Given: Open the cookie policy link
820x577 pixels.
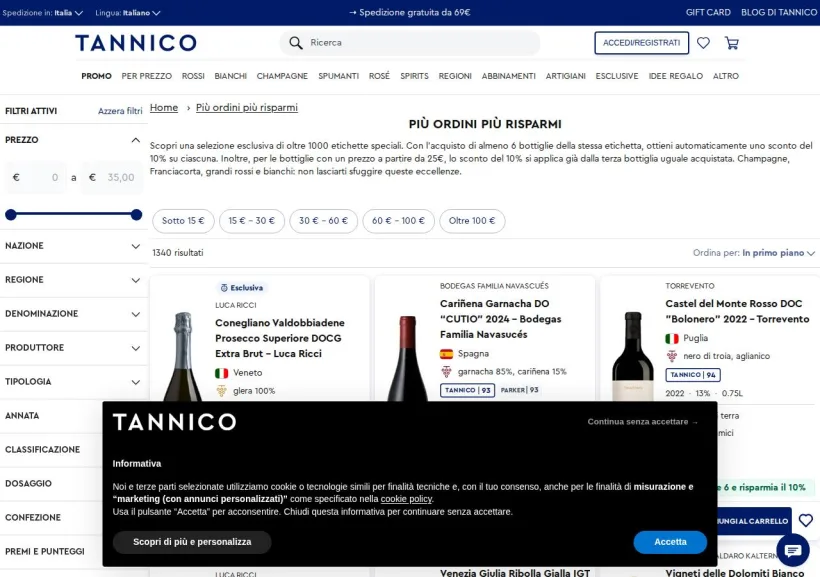Looking at the screenshot, I should (406, 499).
